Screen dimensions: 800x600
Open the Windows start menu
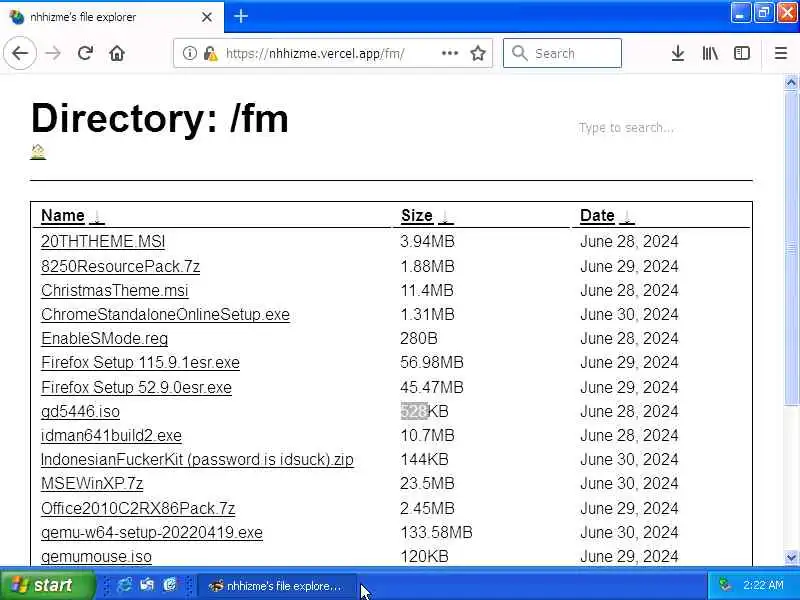(x=47, y=585)
